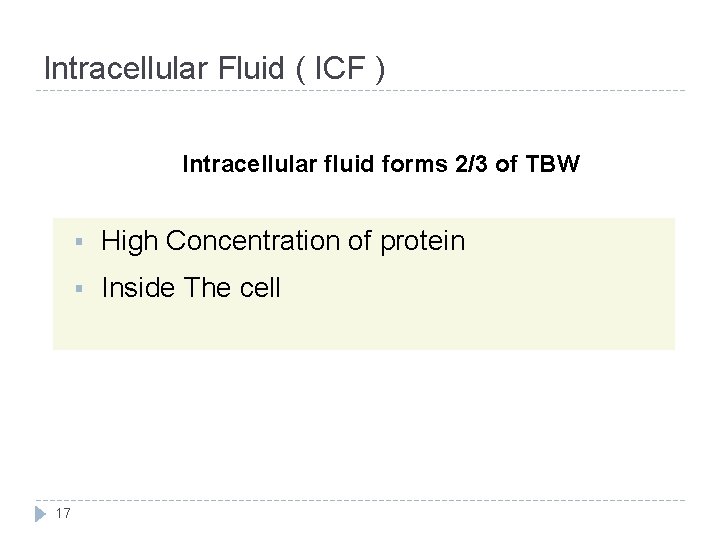720x540 pixels.
Task: Select the Inside The cell bullet text
Action: 191,289
